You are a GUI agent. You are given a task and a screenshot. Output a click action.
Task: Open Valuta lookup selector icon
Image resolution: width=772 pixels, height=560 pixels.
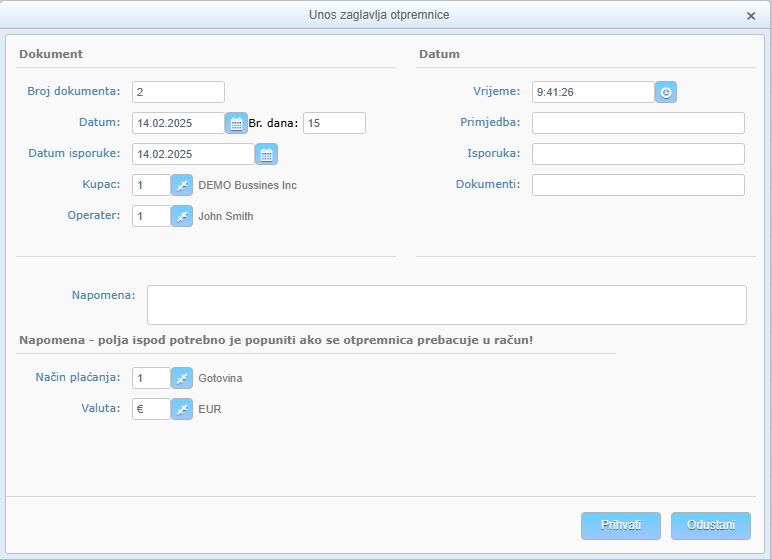pos(182,409)
